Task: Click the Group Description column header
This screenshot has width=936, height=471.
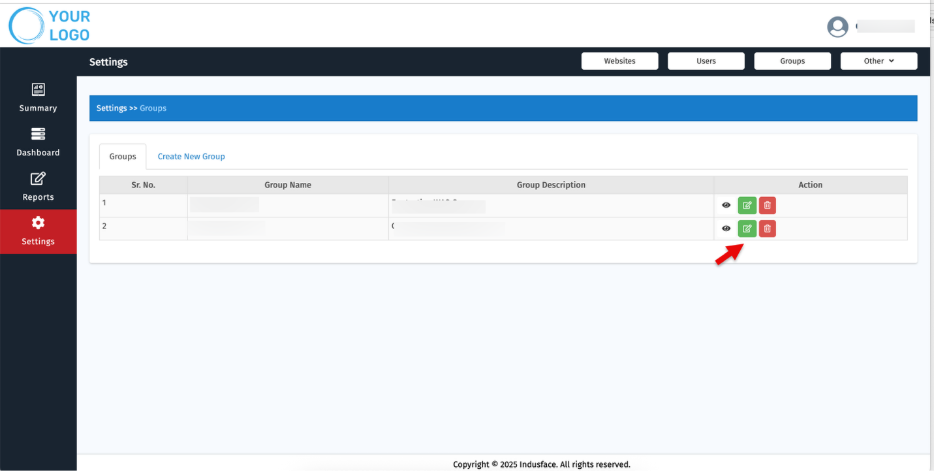Action: [x=551, y=185]
